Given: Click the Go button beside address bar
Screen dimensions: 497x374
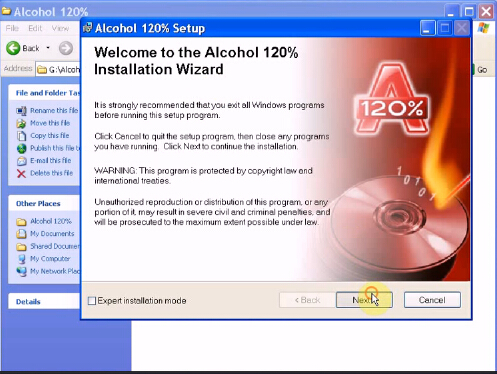Looking at the screenshot, I should click(482, 70).
